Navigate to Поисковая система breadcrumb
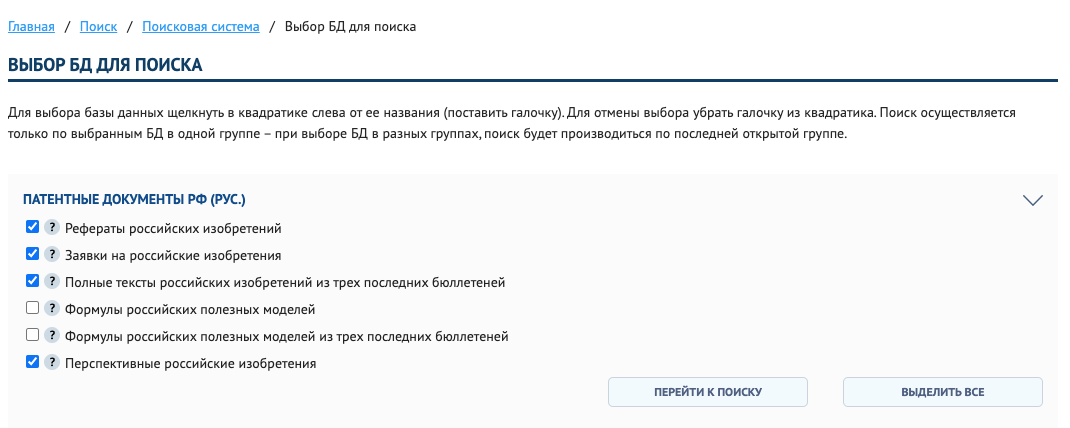Screen dimensions: 1070x428 (x=201, y=26)
